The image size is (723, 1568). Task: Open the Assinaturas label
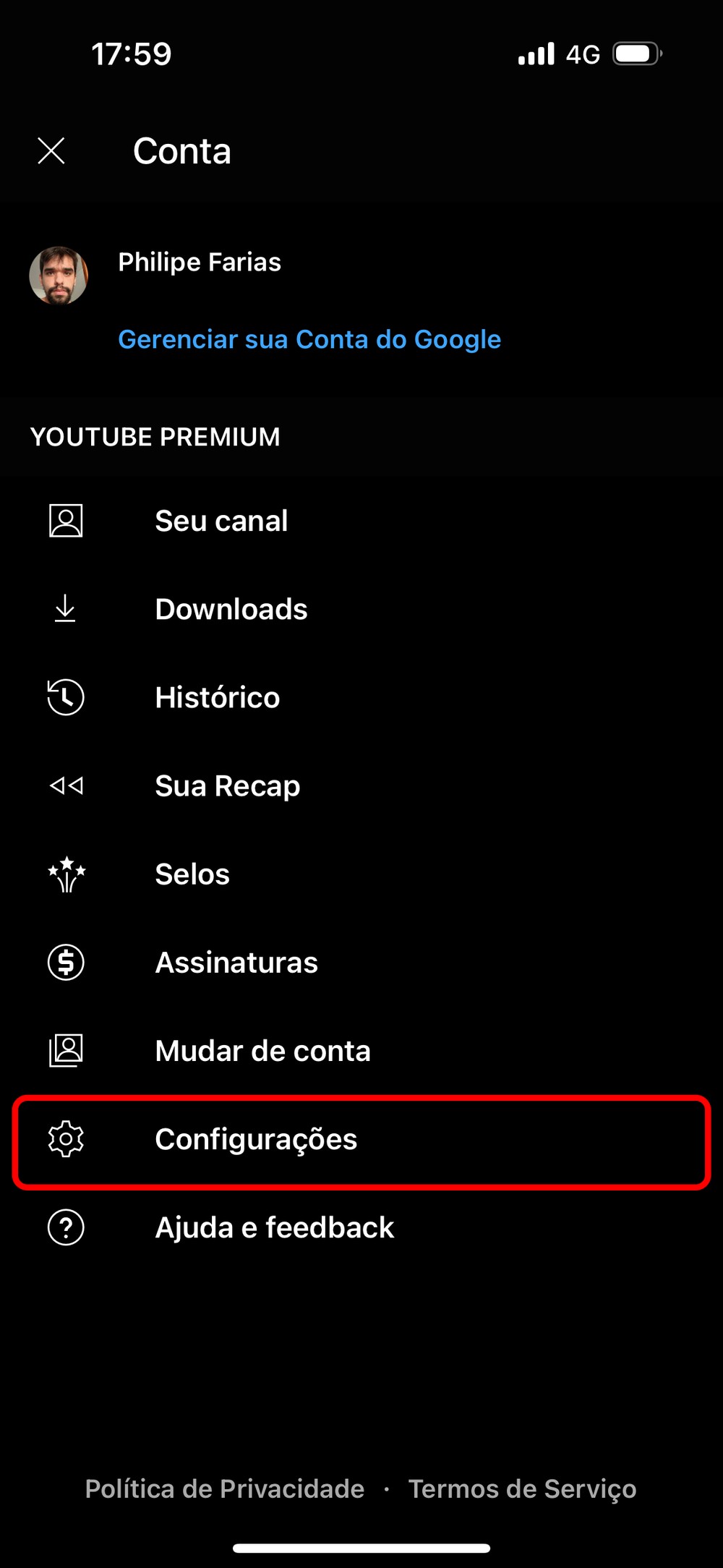pos(236,962)
